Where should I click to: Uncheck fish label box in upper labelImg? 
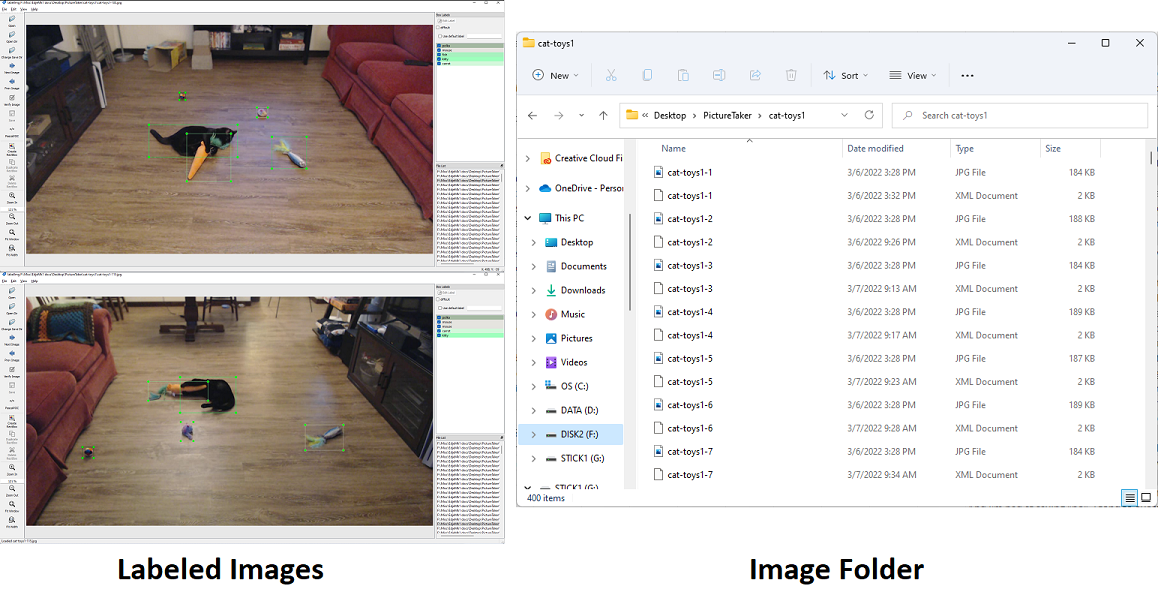click(x=439, y=55)
